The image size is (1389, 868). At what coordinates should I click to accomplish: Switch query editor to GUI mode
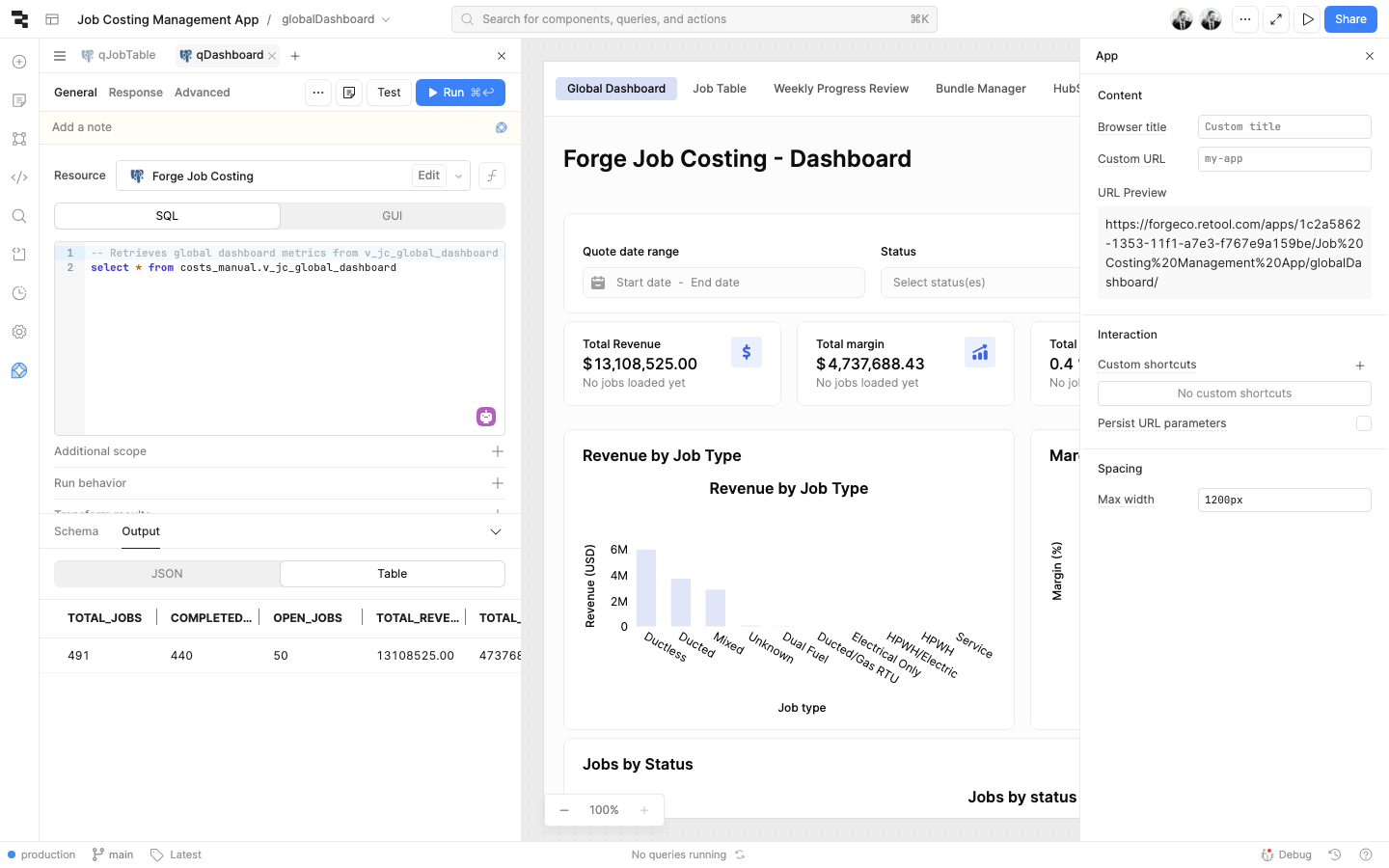pos(393,216)
